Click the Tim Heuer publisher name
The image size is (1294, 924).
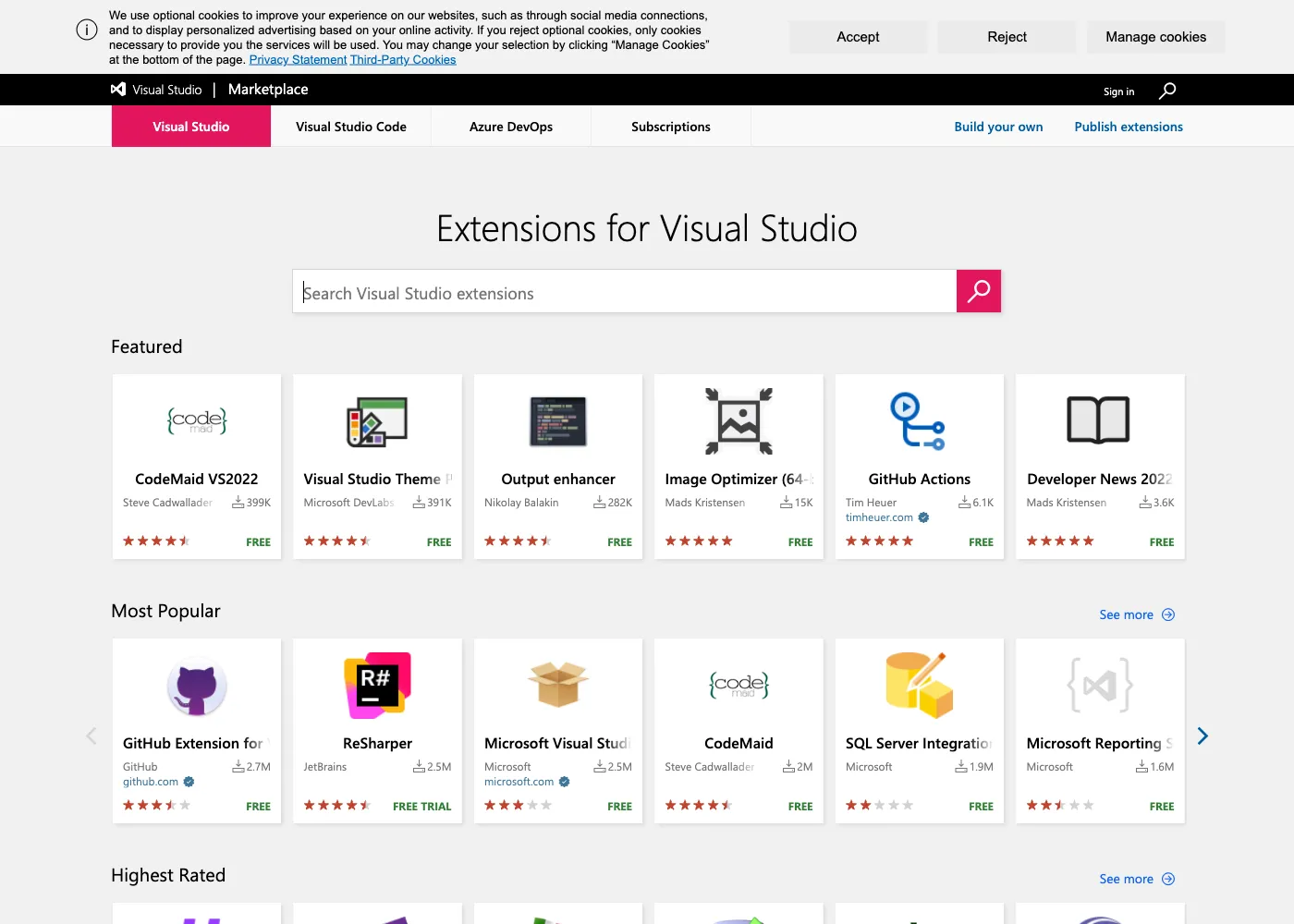[x=871, y=503]
